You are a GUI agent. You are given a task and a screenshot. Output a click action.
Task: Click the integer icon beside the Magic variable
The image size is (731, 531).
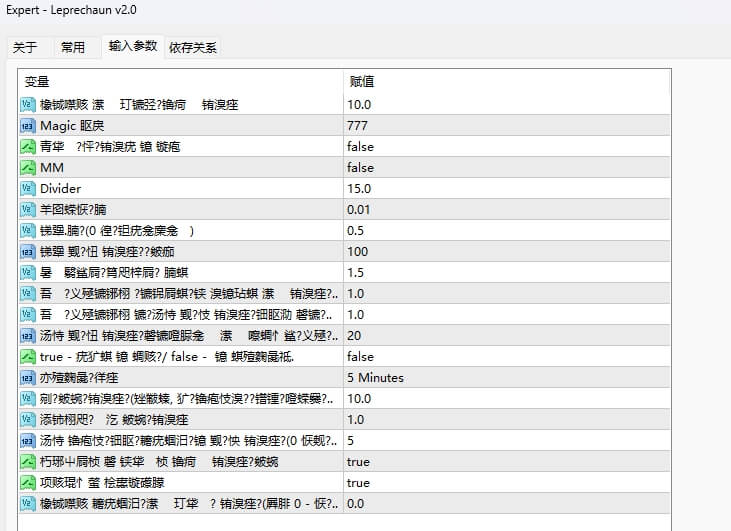pos(28,126)
